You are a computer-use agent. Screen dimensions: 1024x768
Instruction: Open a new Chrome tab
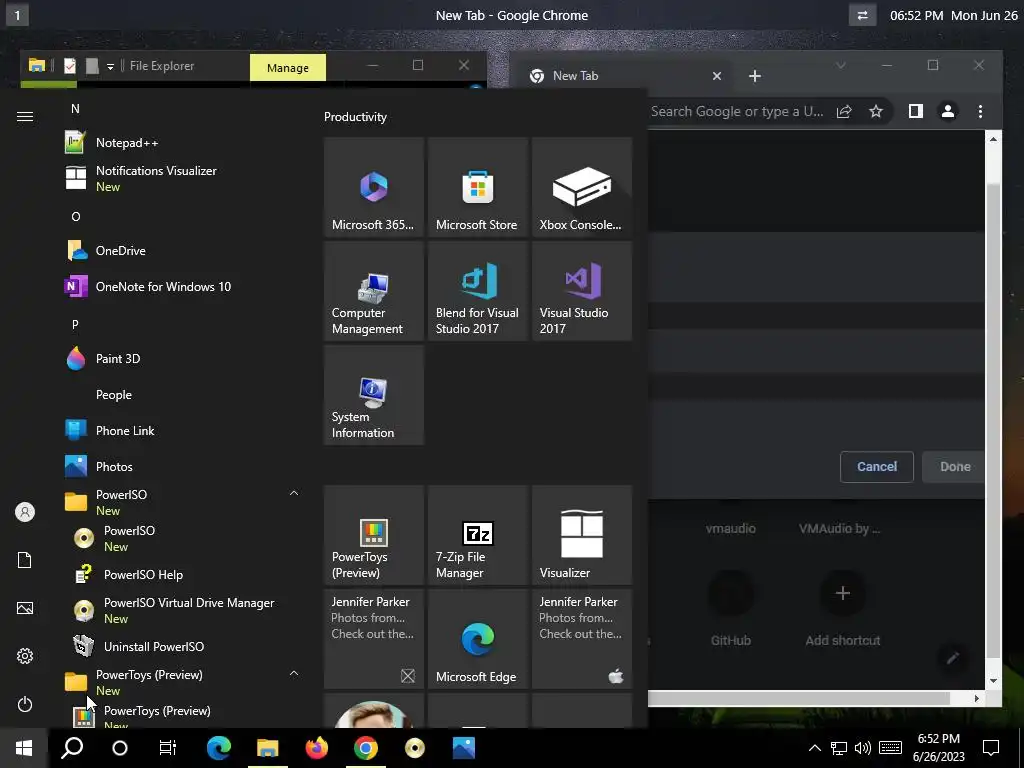coord(755,76)
